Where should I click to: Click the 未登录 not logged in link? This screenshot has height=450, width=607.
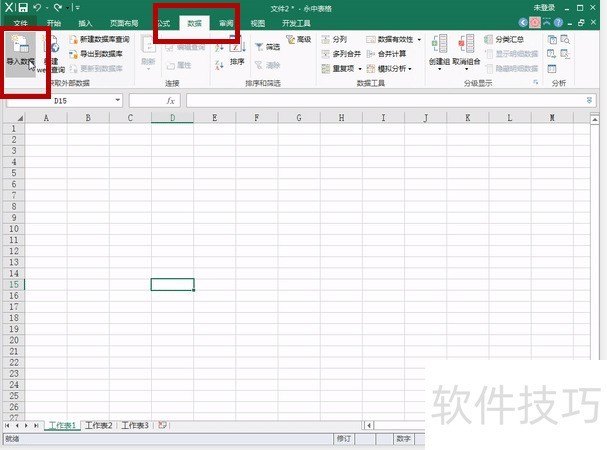coord(544,7)
